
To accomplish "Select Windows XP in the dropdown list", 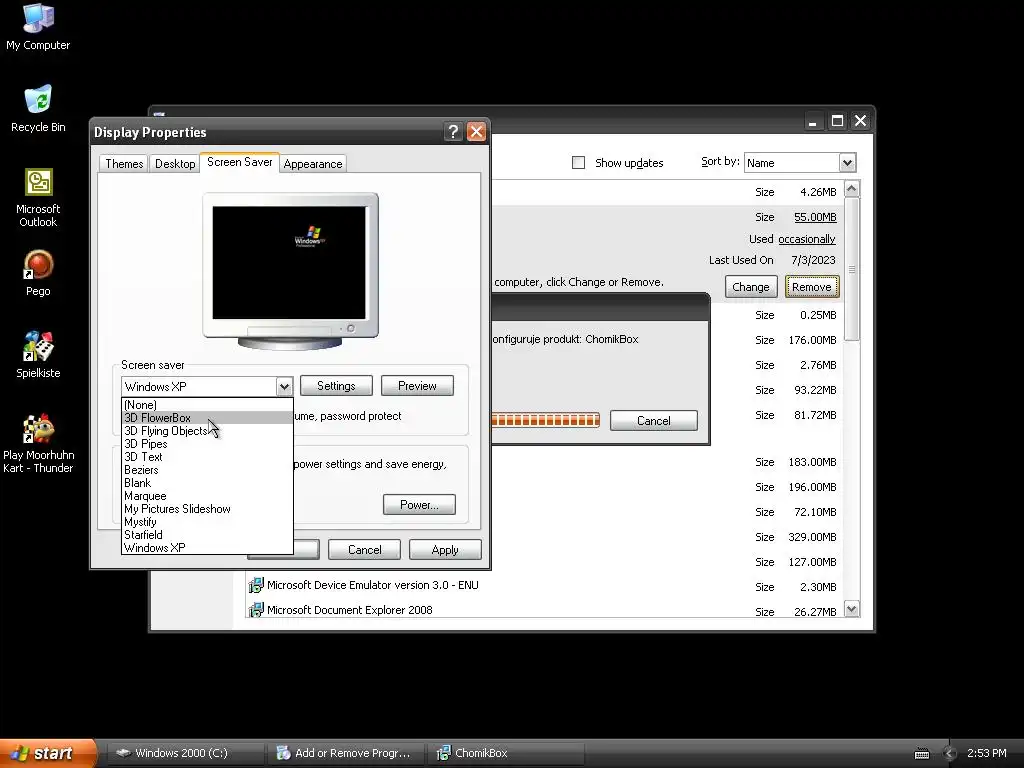I will [207, 548].
